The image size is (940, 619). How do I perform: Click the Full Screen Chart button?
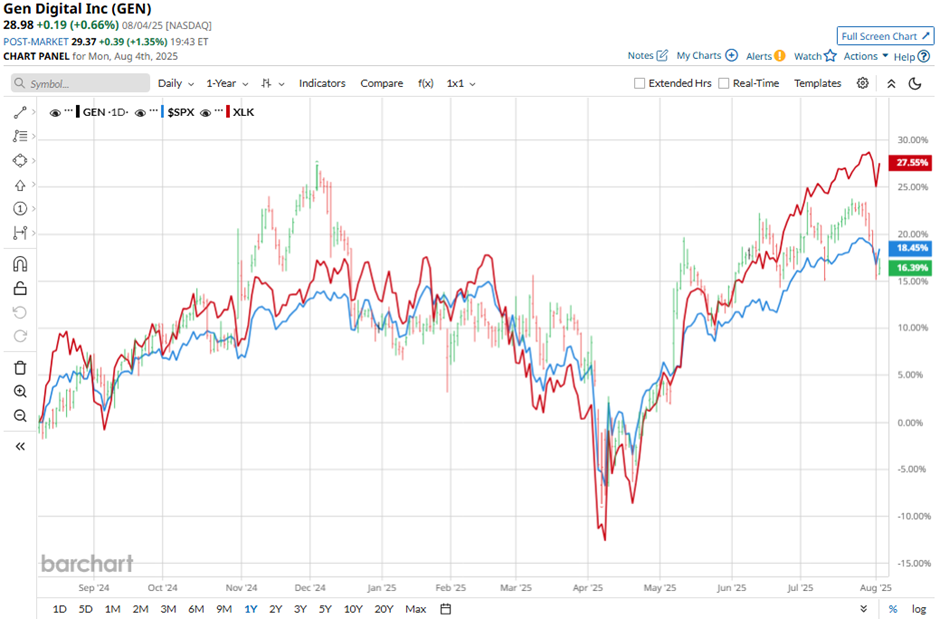tap(885, 36)
